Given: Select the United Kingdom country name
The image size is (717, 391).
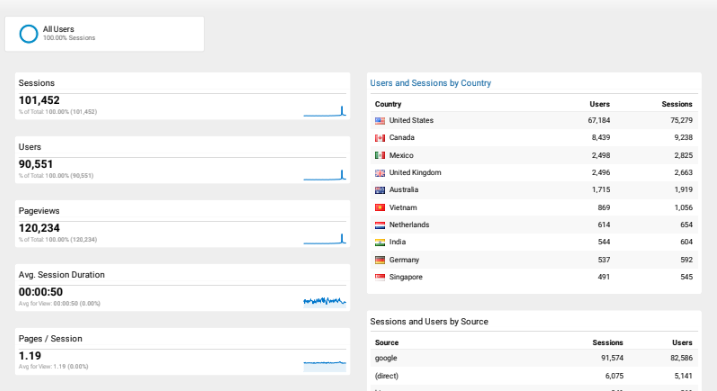Looking at the screenshot, I should click(x=415, y=172).
